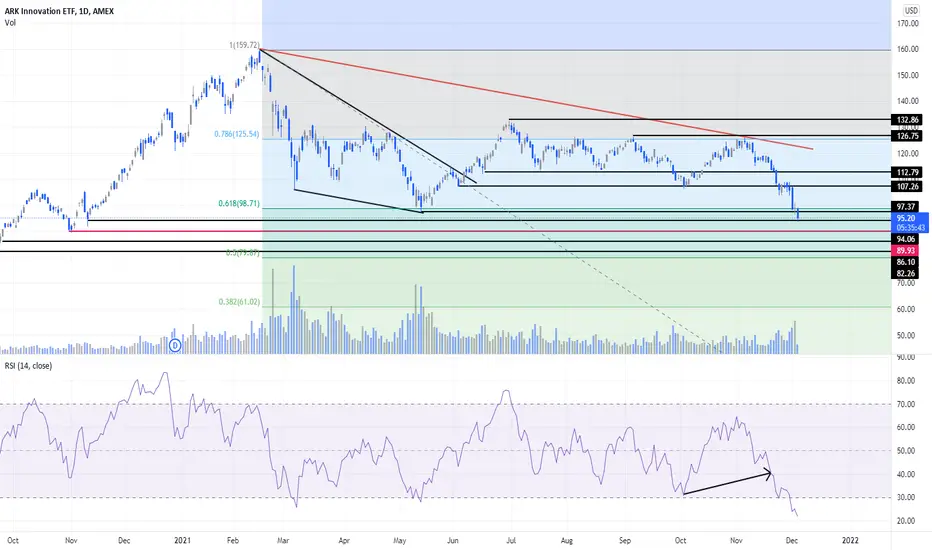This screenshot has height=550, width=932.
Task: Click the 86.10 price level label
Action: [x=906, y=262]
